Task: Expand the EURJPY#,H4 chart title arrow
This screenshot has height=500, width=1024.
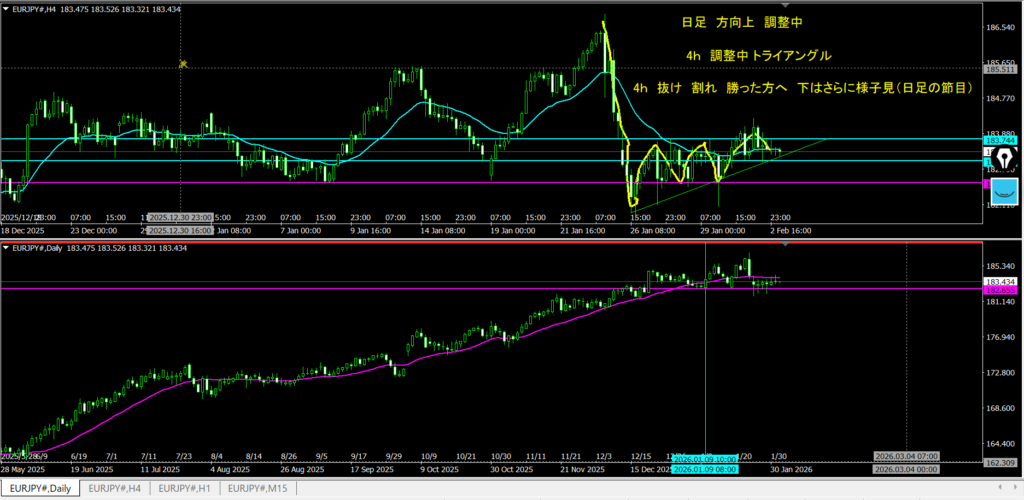Action: point(5,8)
